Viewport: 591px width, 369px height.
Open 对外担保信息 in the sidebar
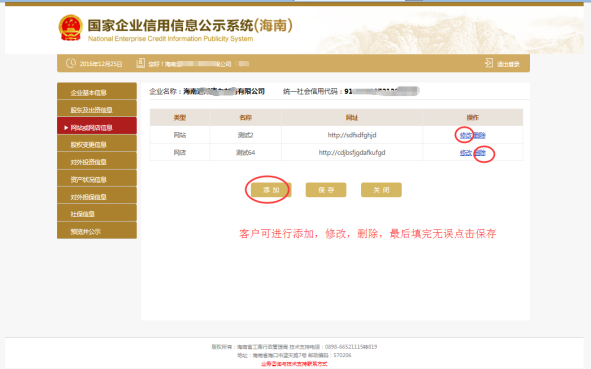click(x=97, y=197)
